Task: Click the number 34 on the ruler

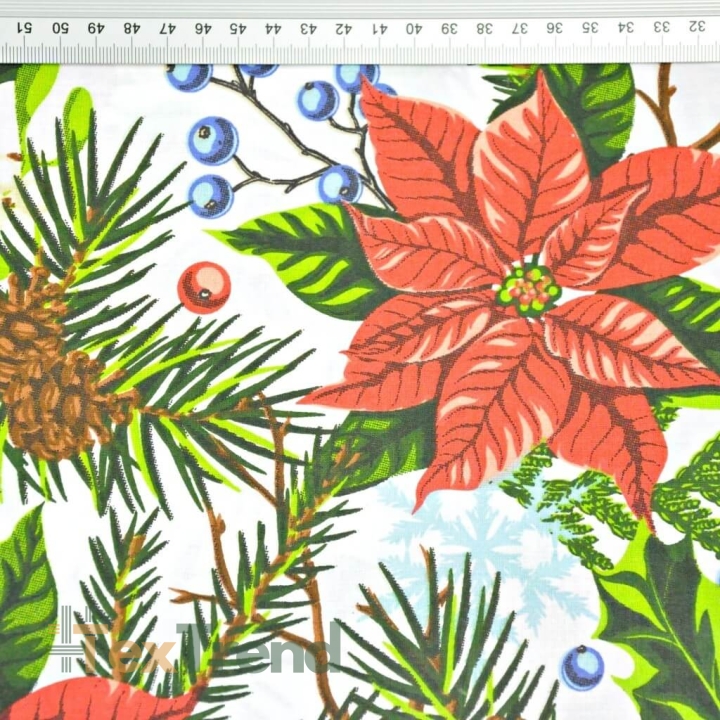Action: [626, 27]
